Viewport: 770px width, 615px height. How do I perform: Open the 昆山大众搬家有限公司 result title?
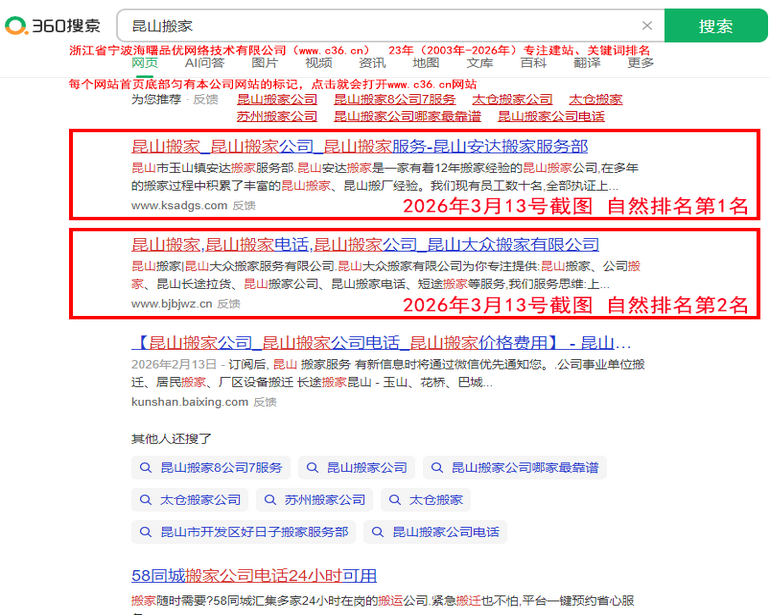pos(365,244)
